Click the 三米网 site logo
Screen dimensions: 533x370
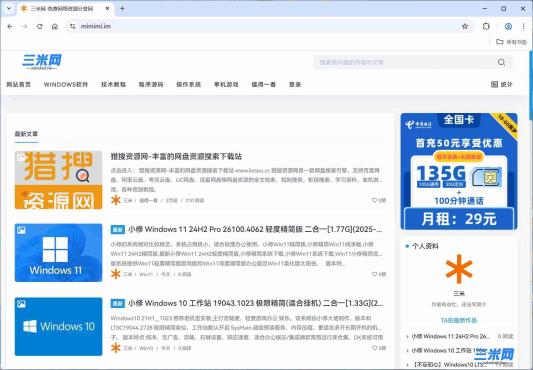tap(42, 62)
